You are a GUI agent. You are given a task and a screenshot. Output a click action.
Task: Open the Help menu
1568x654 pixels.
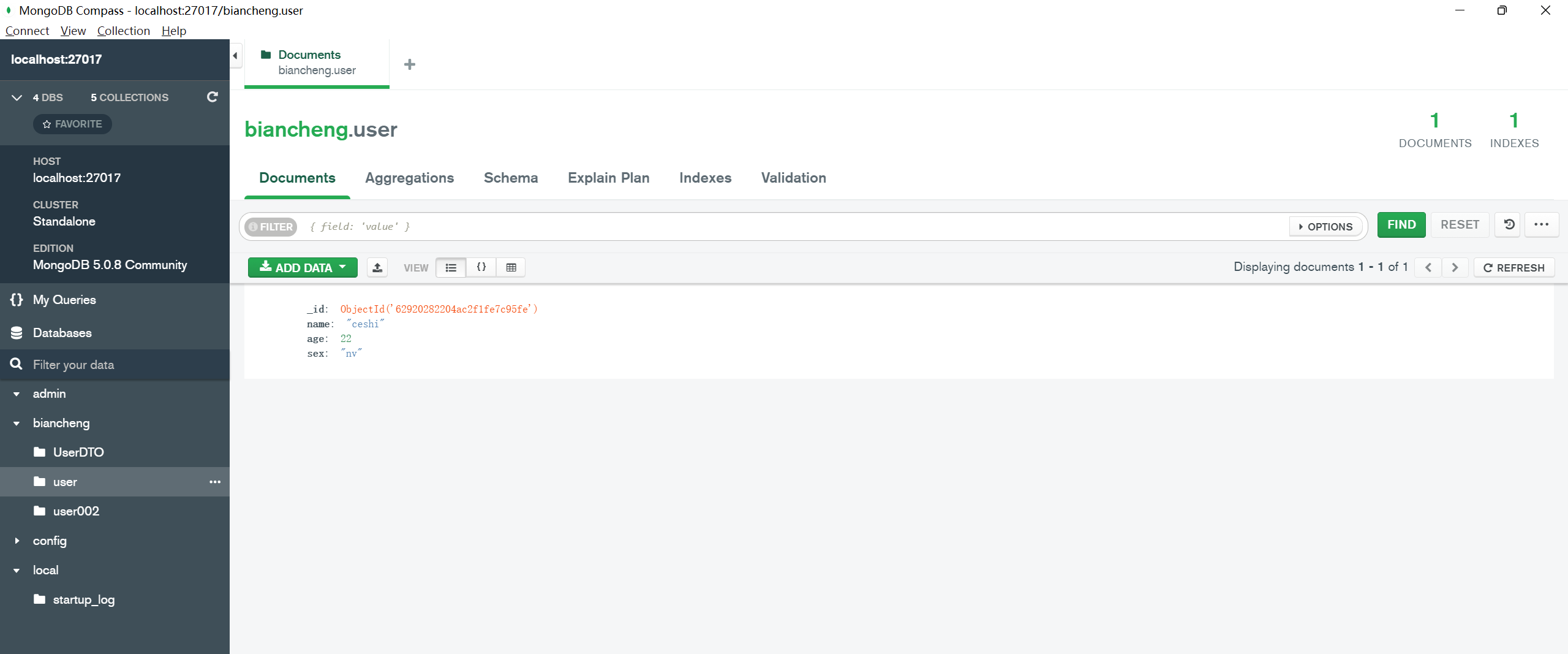(x=174, y=31)
